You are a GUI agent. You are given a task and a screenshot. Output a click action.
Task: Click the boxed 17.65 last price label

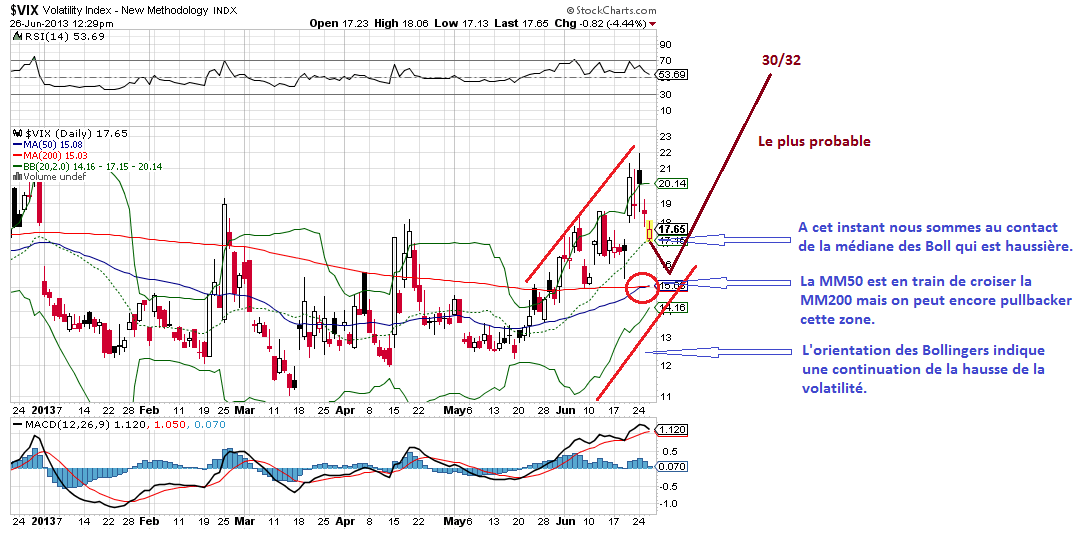pos(673,229)
